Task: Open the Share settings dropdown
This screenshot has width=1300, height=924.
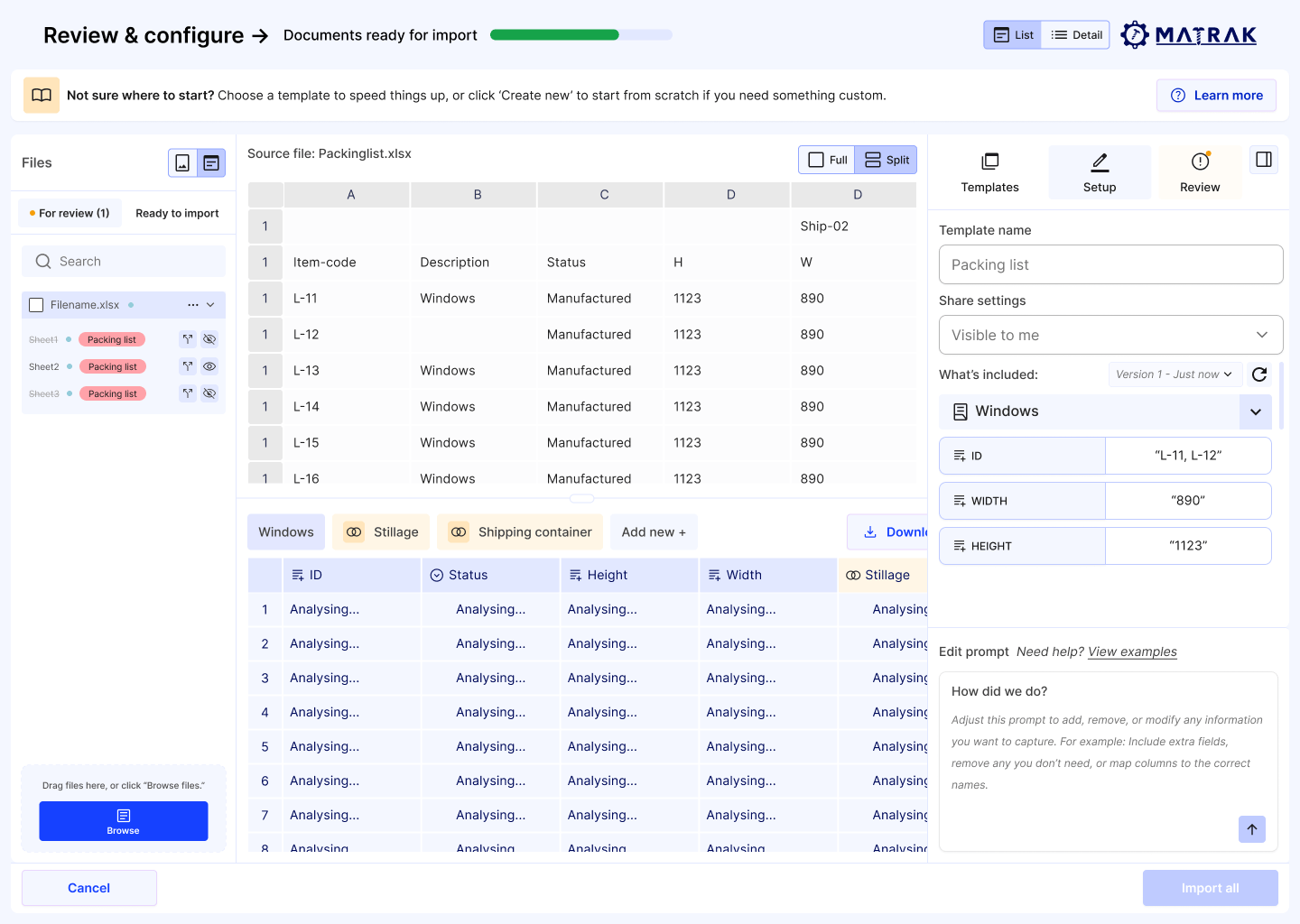Action: pyautogui.click(x=1110, y=335)
